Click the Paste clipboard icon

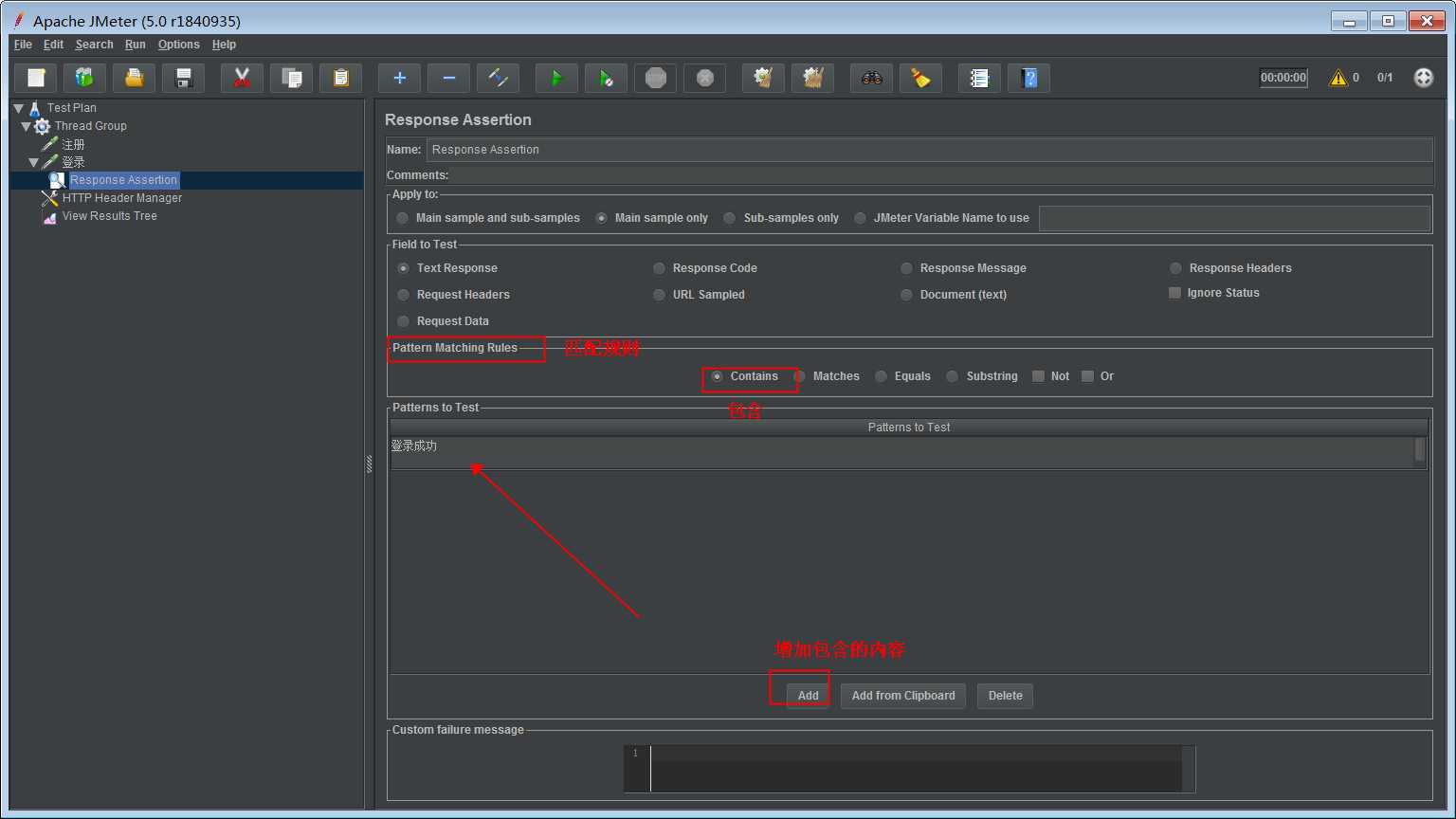point(340,78)
